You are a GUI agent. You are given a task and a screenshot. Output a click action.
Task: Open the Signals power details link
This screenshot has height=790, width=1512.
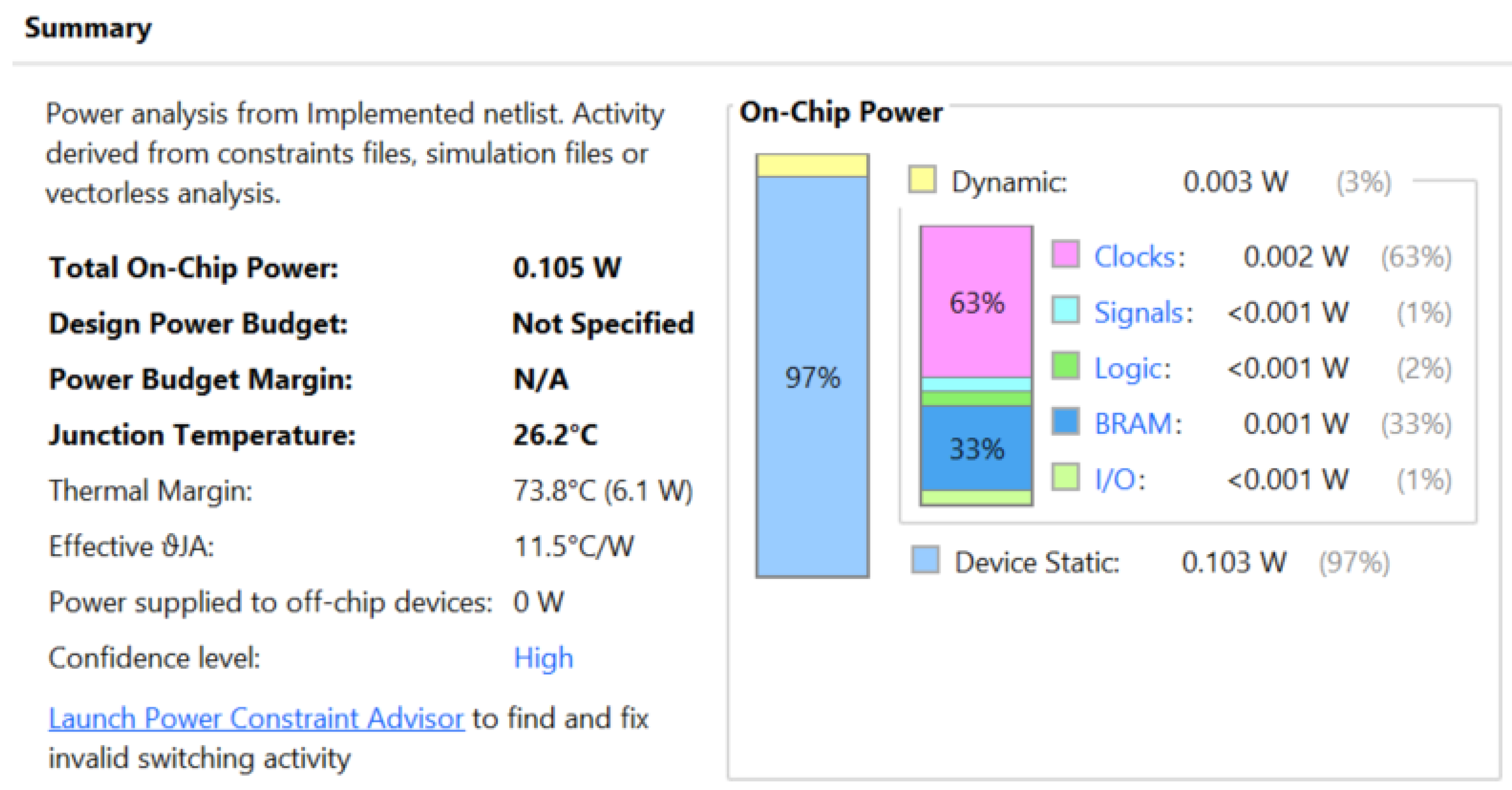1138,312
